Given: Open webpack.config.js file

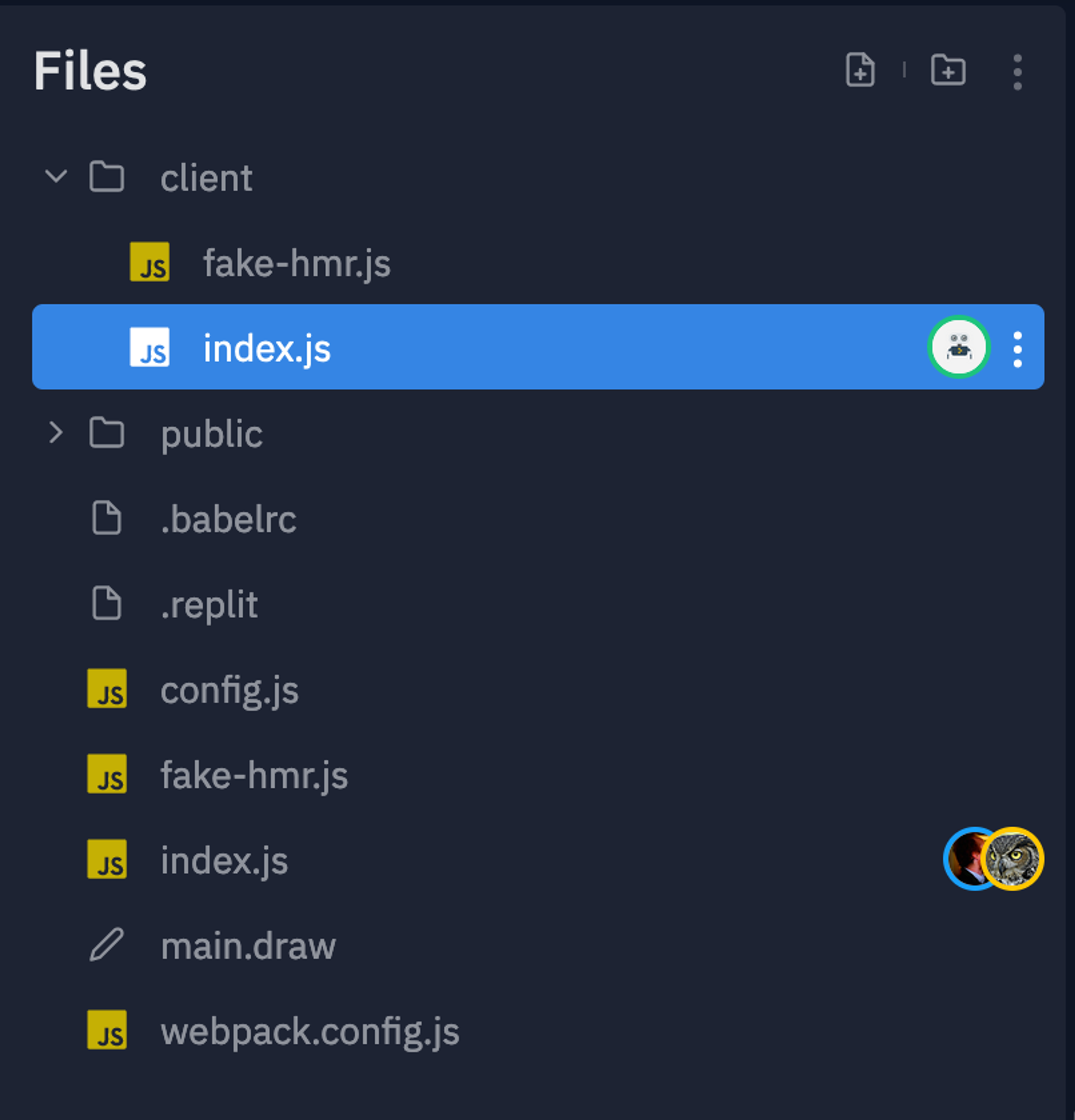Looking at the screenshot, I should (x=310, y=1032).
